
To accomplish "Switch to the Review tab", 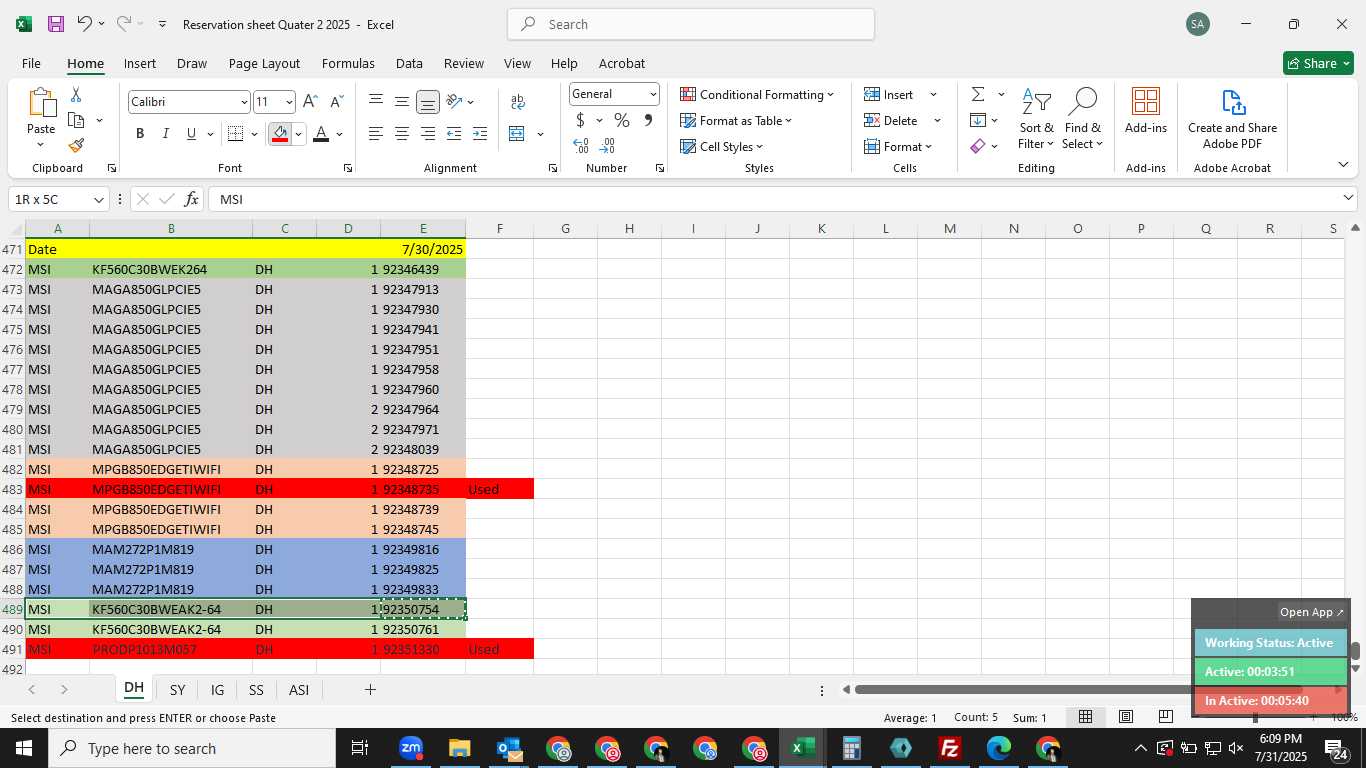I will tap(464, 63).
